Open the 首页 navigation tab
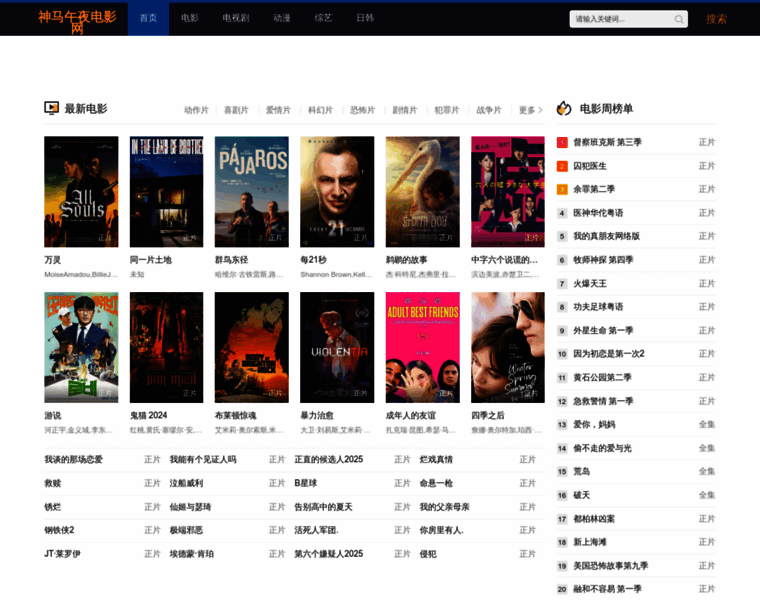This screenshot has width=760, height=600. tap(148, 18)
